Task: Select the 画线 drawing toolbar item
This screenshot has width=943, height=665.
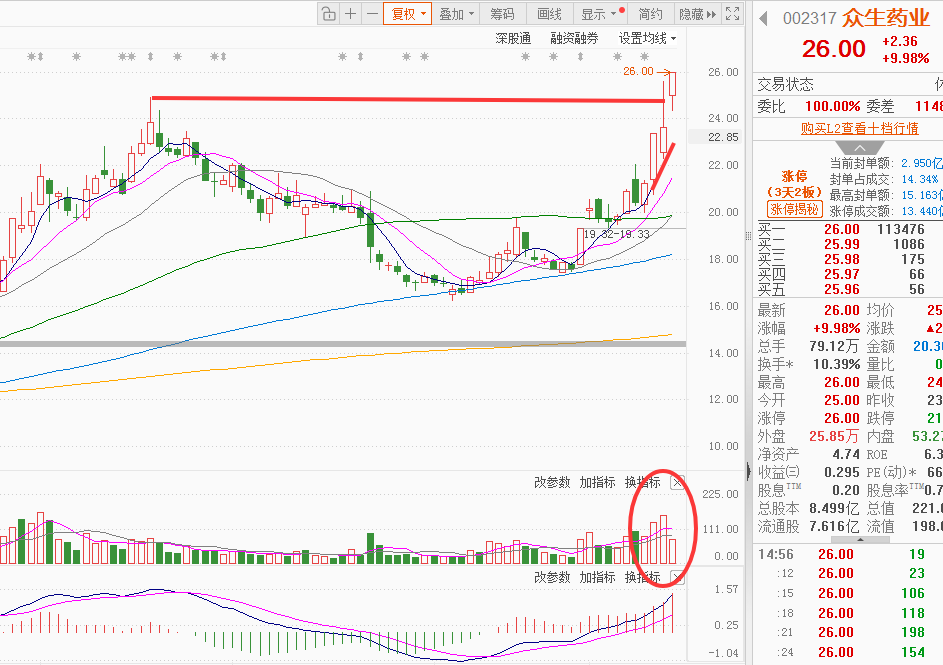Action: click(549, 14)
